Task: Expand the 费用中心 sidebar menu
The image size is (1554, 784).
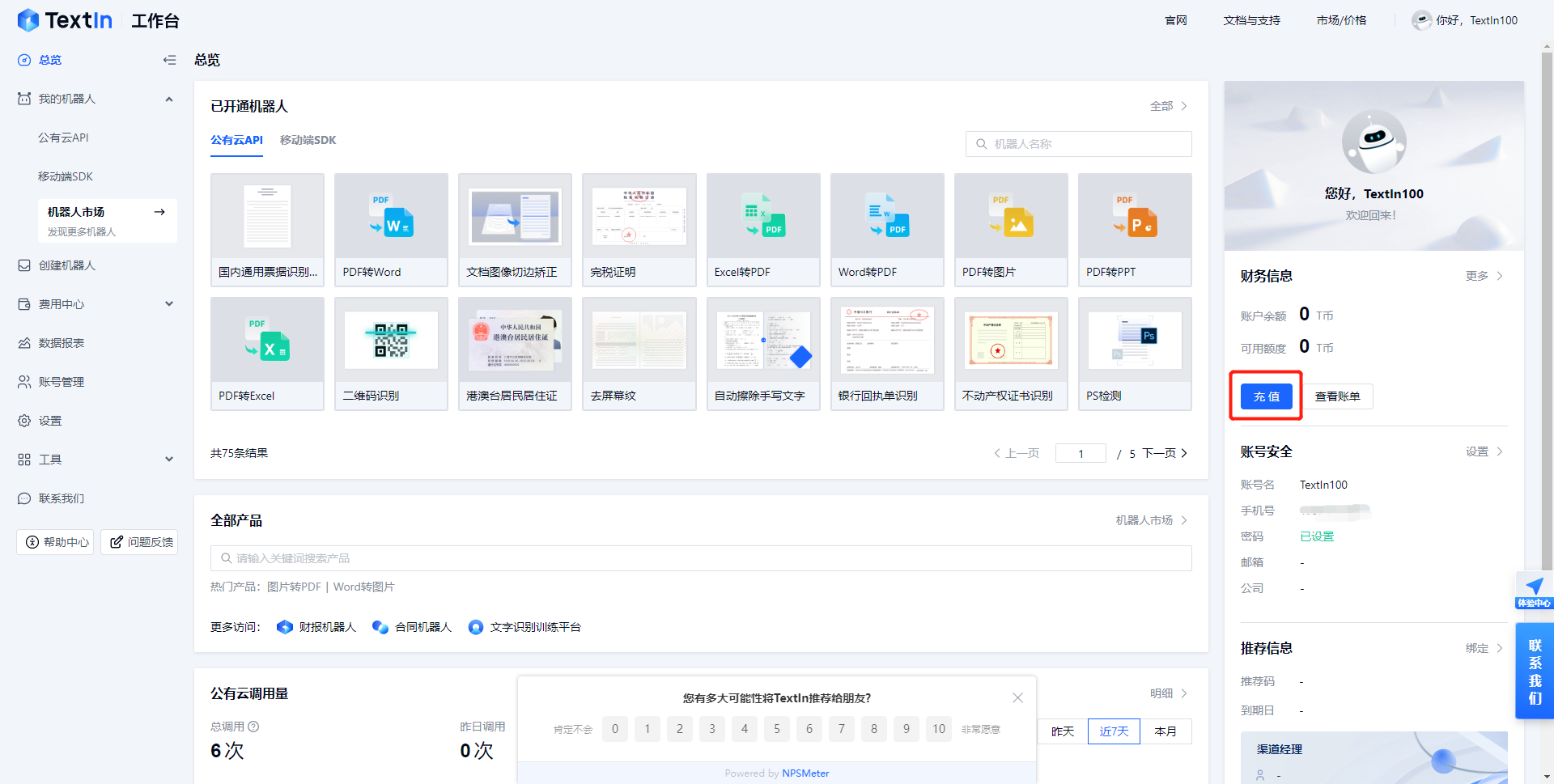Action: tap(169, 304)
